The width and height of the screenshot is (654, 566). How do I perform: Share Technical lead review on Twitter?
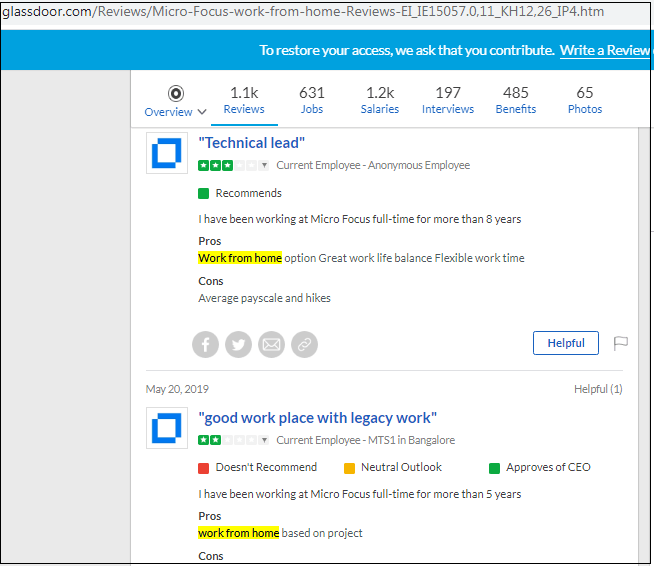238,345
